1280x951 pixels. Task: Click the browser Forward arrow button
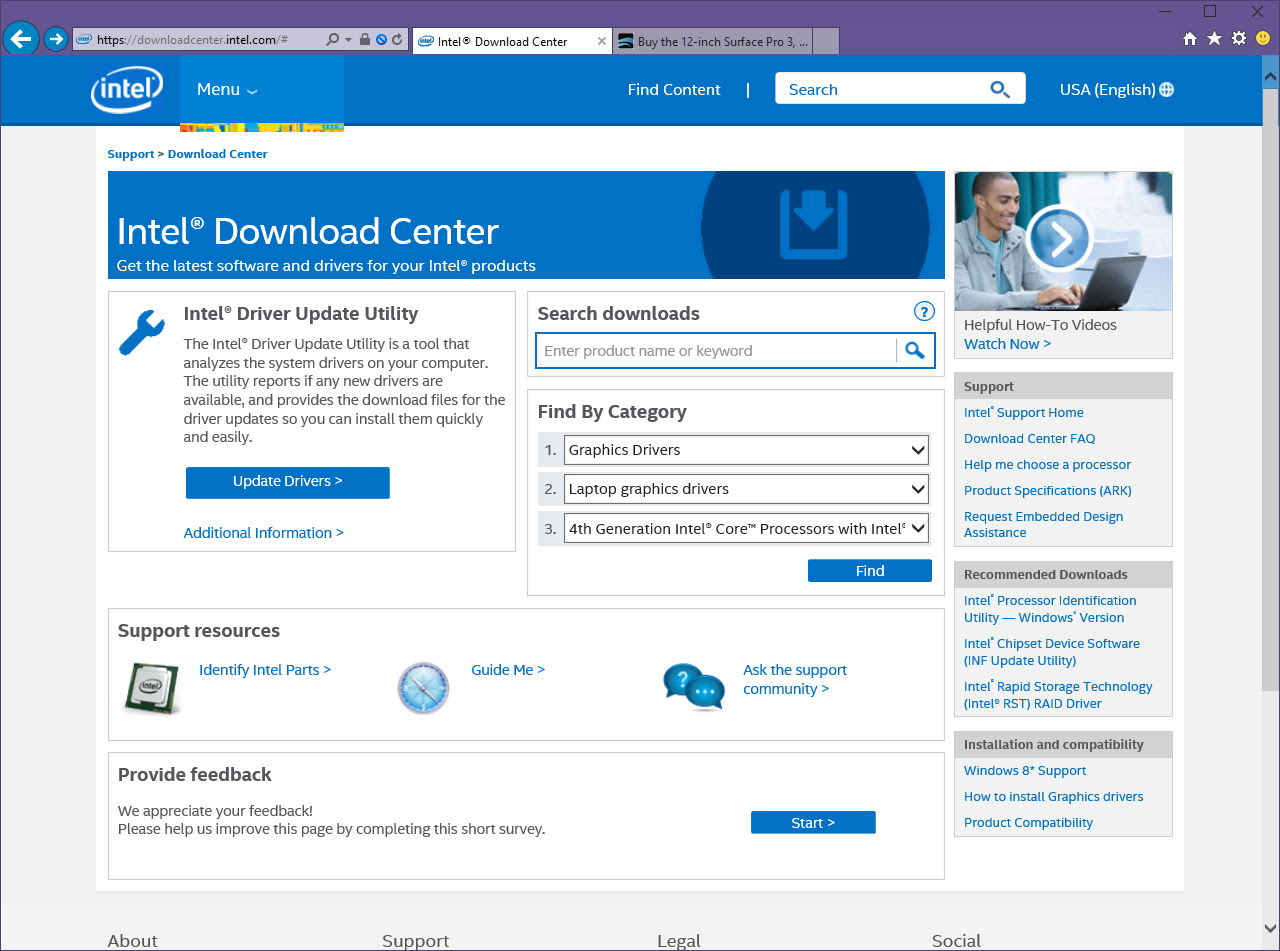(x=56, y=39)
